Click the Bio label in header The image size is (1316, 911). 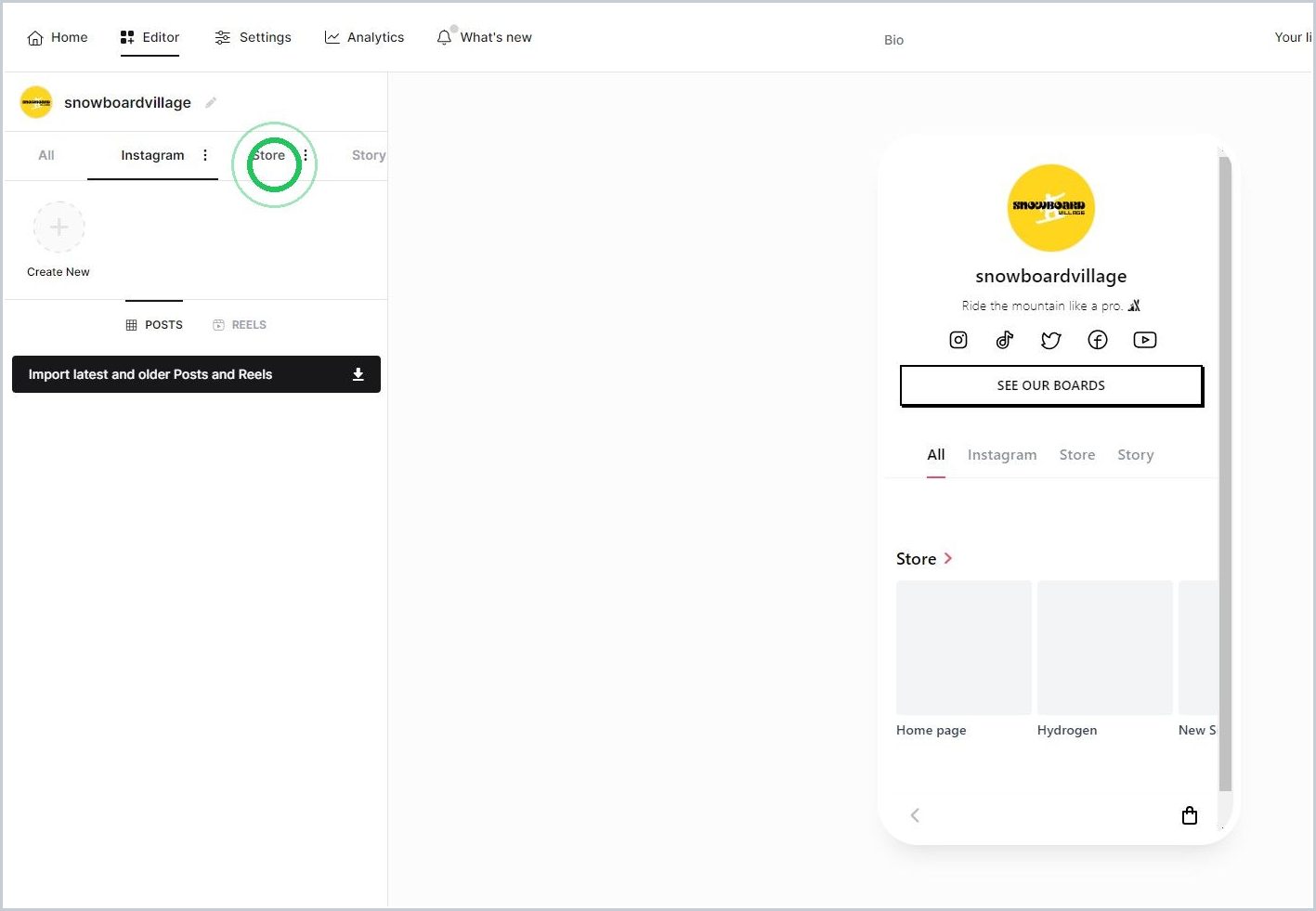[x=893, y=40]
